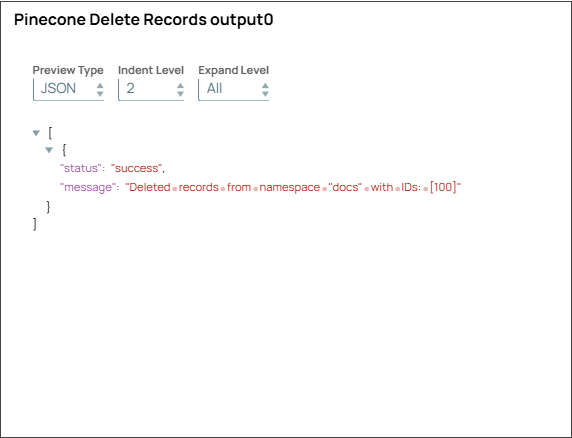The width and height of the screenshot is (572, 438).
Task: Open the Expand Level dropdown showing All
Action: pos(233,89)
